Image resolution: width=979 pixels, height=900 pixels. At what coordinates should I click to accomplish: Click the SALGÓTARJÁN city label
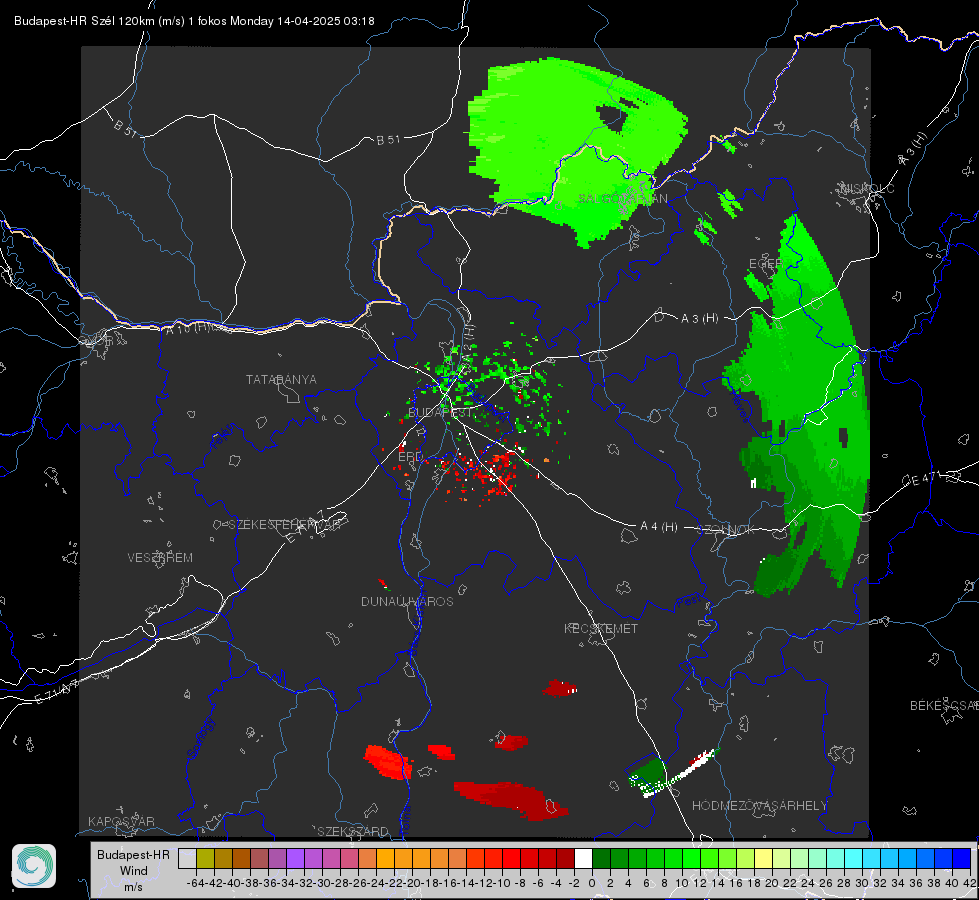click(622, 199)
